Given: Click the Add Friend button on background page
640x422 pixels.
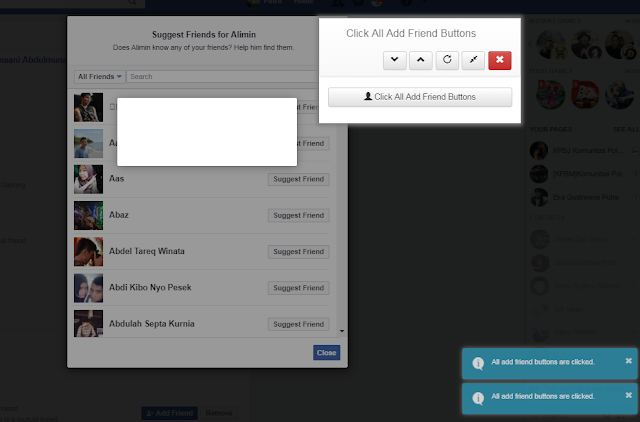Looking at the screenshot, I should click(x=169, y=413).
